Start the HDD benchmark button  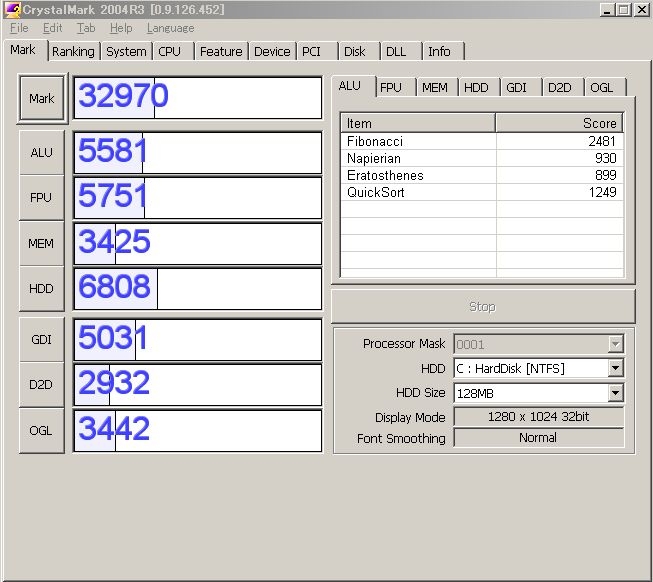click(41, 289)
